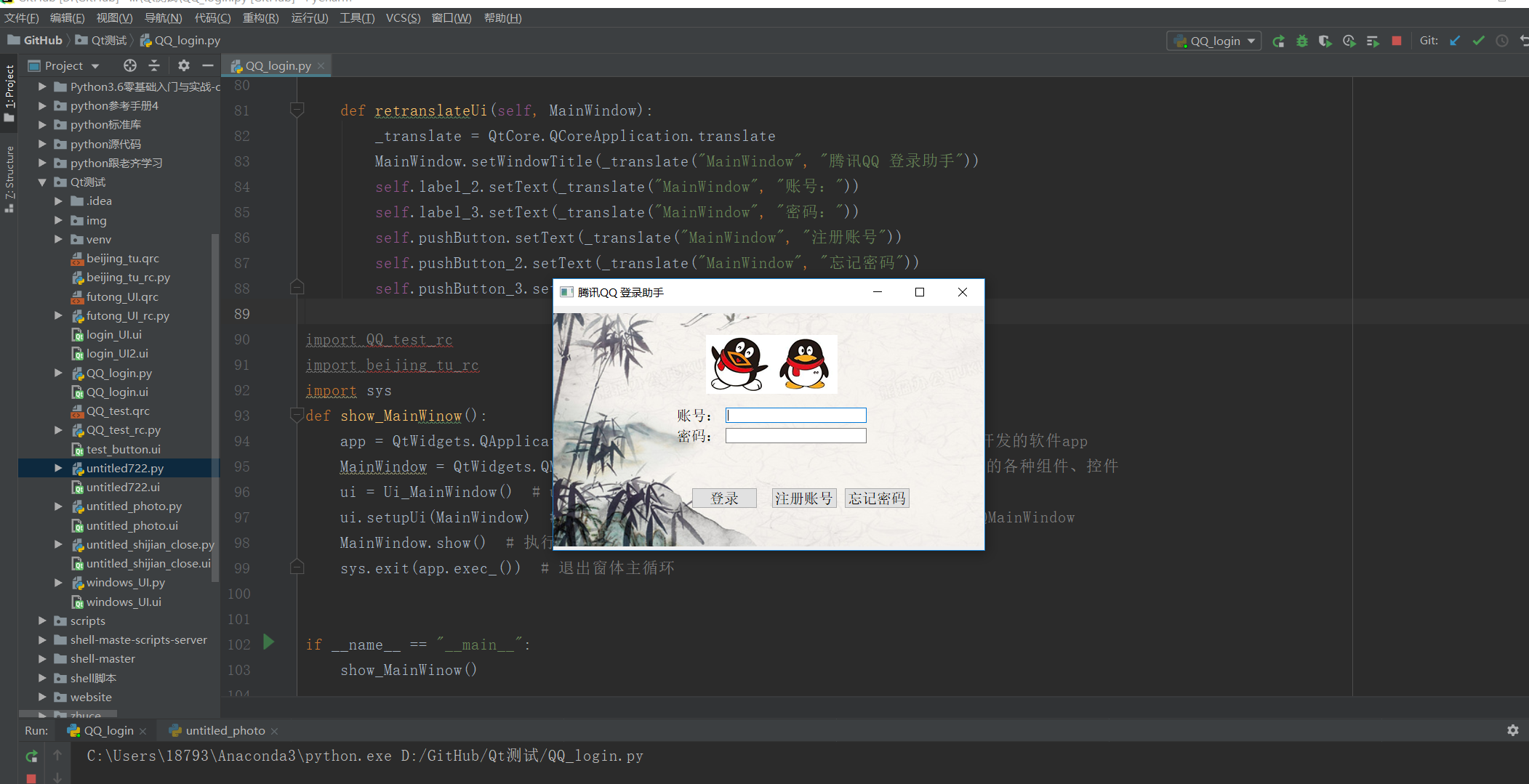Expand the .idea folder
This screenshot has height=784, width=1529.
point(58,201)
